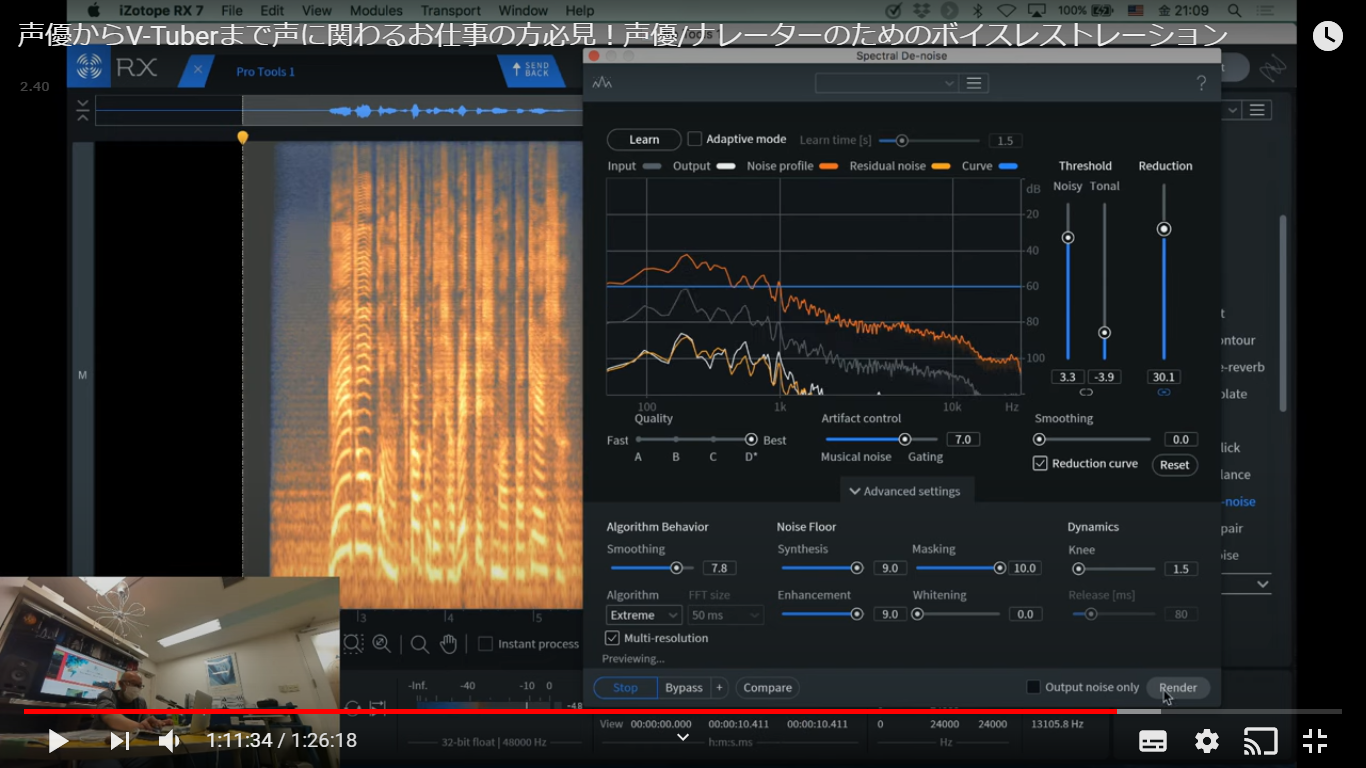Click the Bypass button
The image size is (1366, 768).
pyautogui.click(x=684, y=688)
